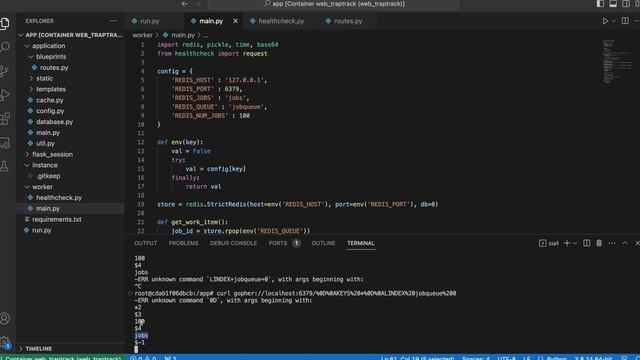
Task: Click errors and warnings status item
Action: tap(142, 358)
